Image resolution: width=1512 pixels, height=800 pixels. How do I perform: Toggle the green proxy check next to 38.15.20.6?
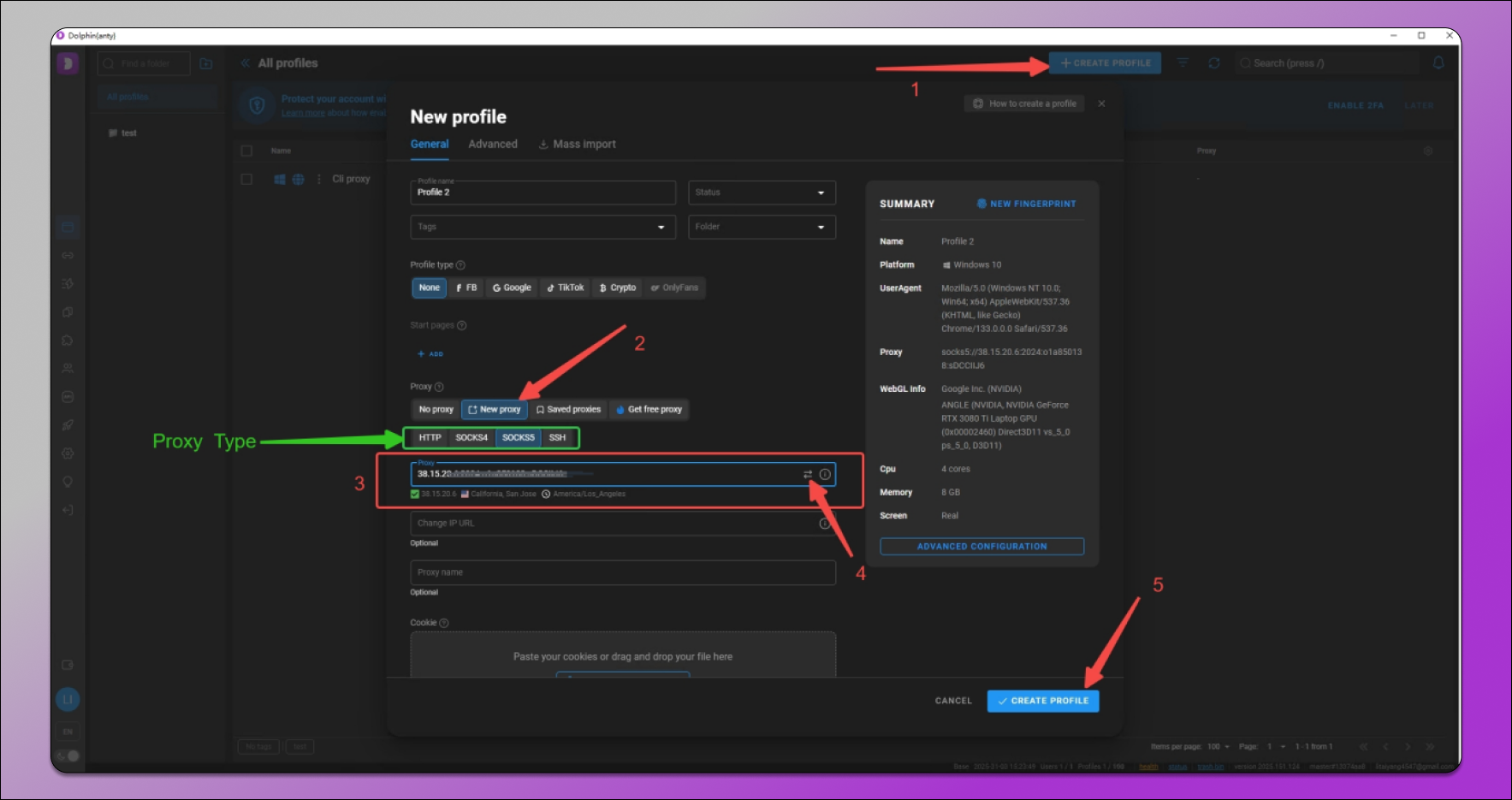[415, 494]
